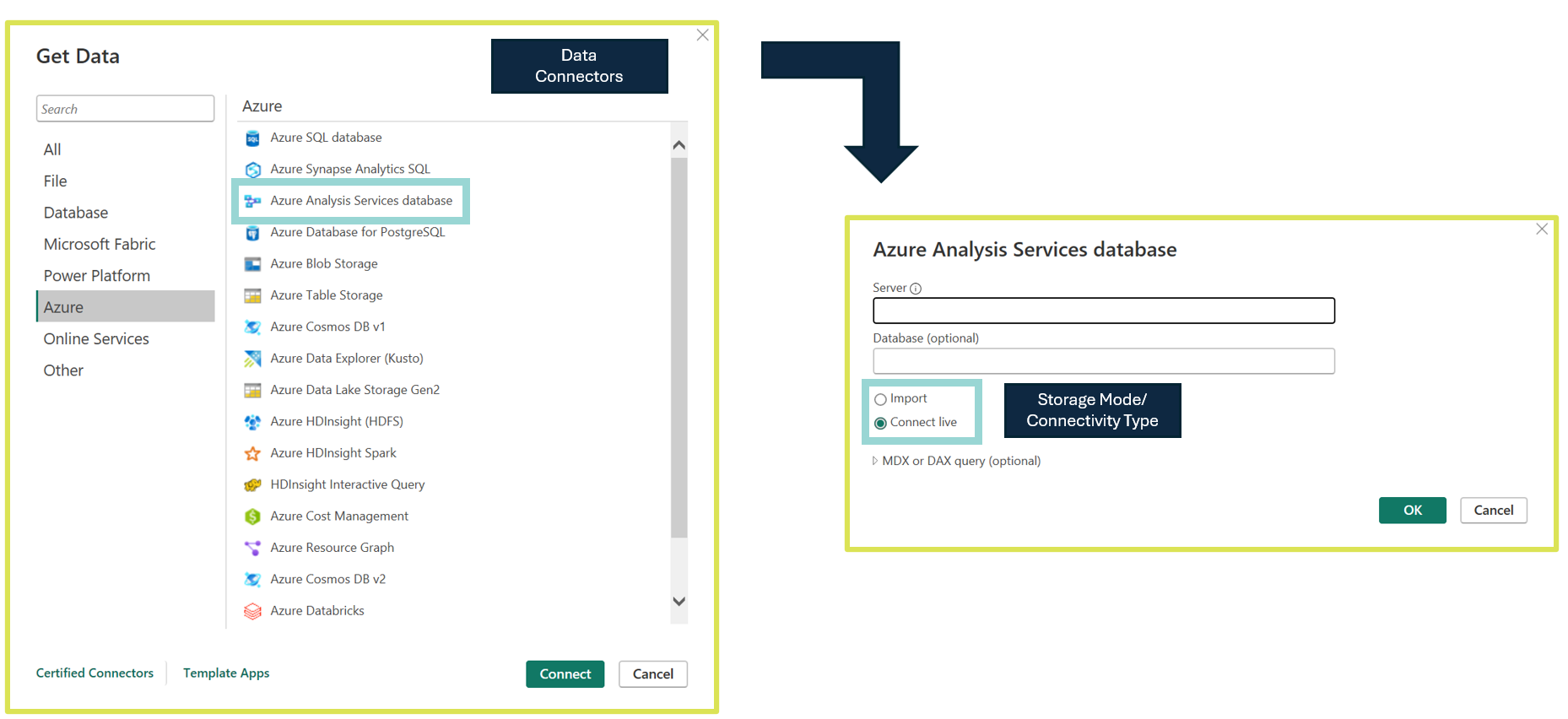Select the Azure HDInsight (HDFS) icon
Screen dimensions: 1568x719
coord(252,422)
